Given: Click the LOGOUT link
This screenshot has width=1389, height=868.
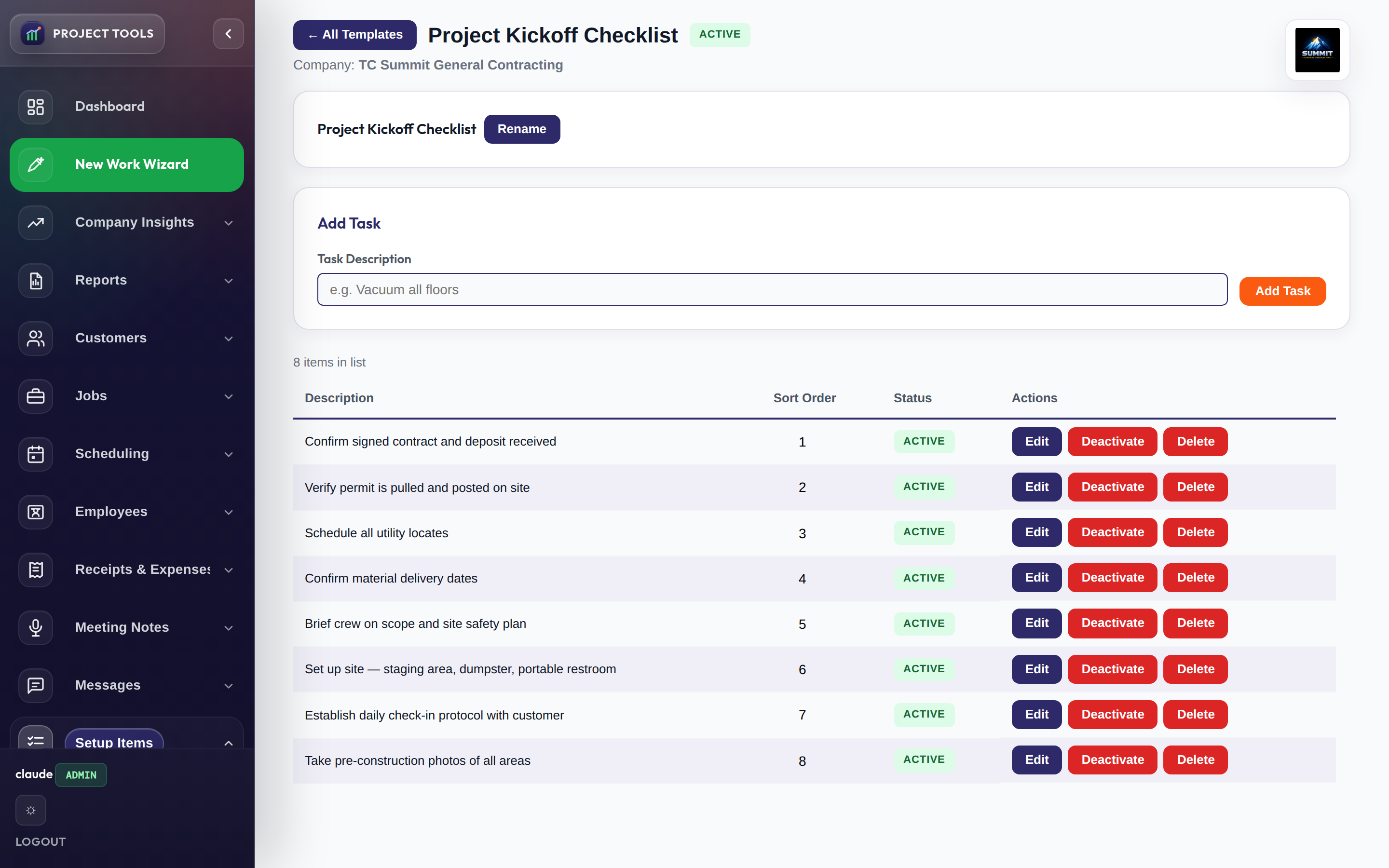Looking at the screenshot, I should click(41, 841).
